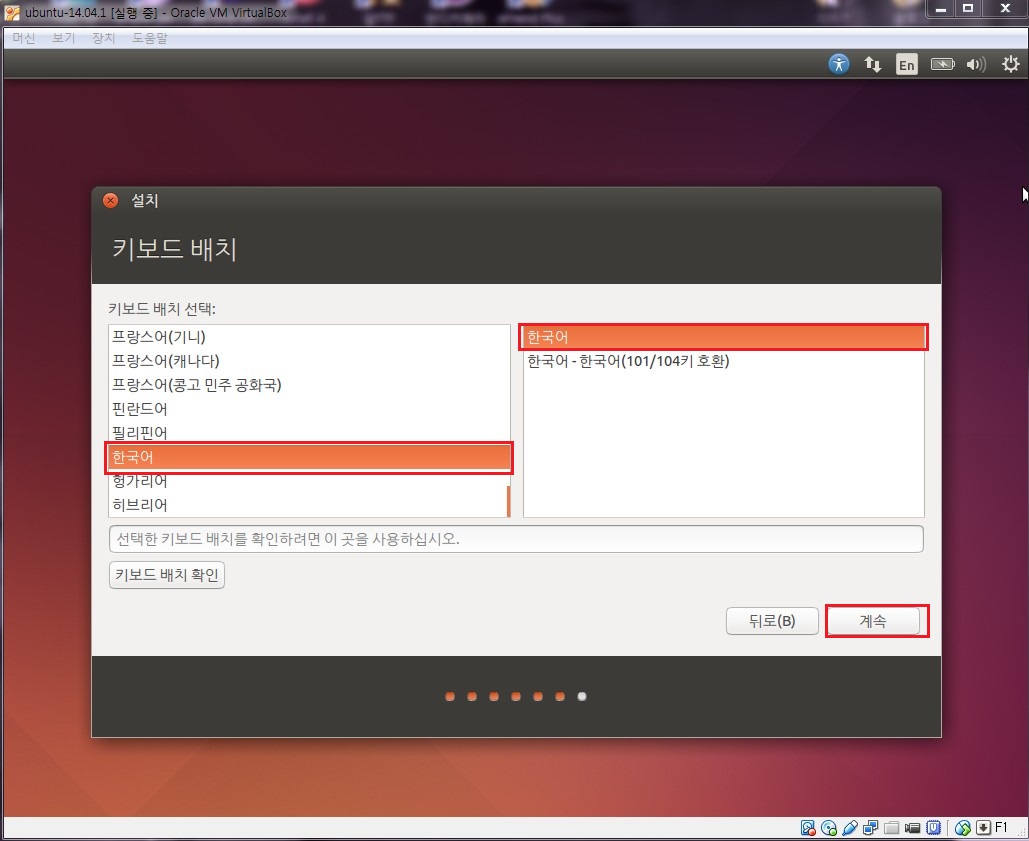
Task: Click the VirtualBox hard disk activity icon
Action: (808, 828)
